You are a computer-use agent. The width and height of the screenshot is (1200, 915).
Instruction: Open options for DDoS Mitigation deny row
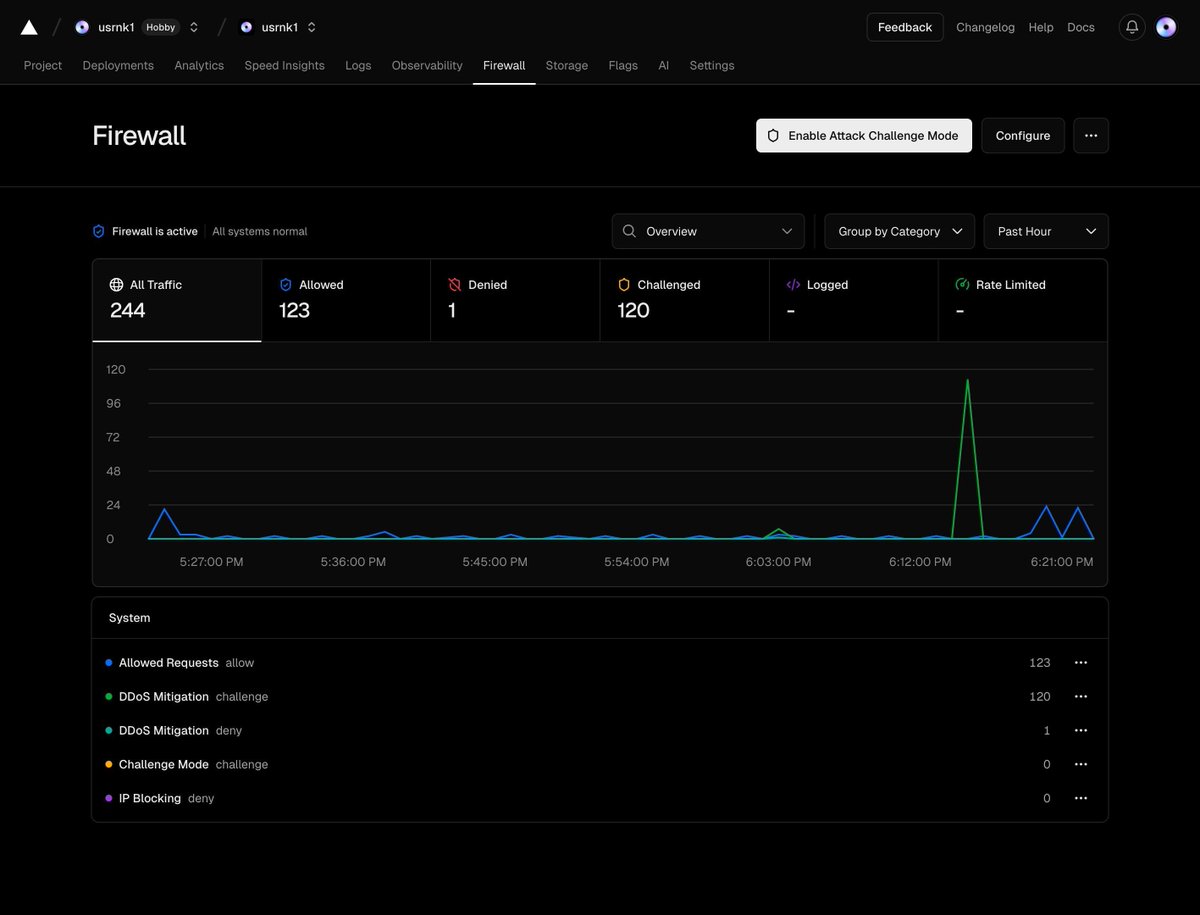click(1081, 731)
